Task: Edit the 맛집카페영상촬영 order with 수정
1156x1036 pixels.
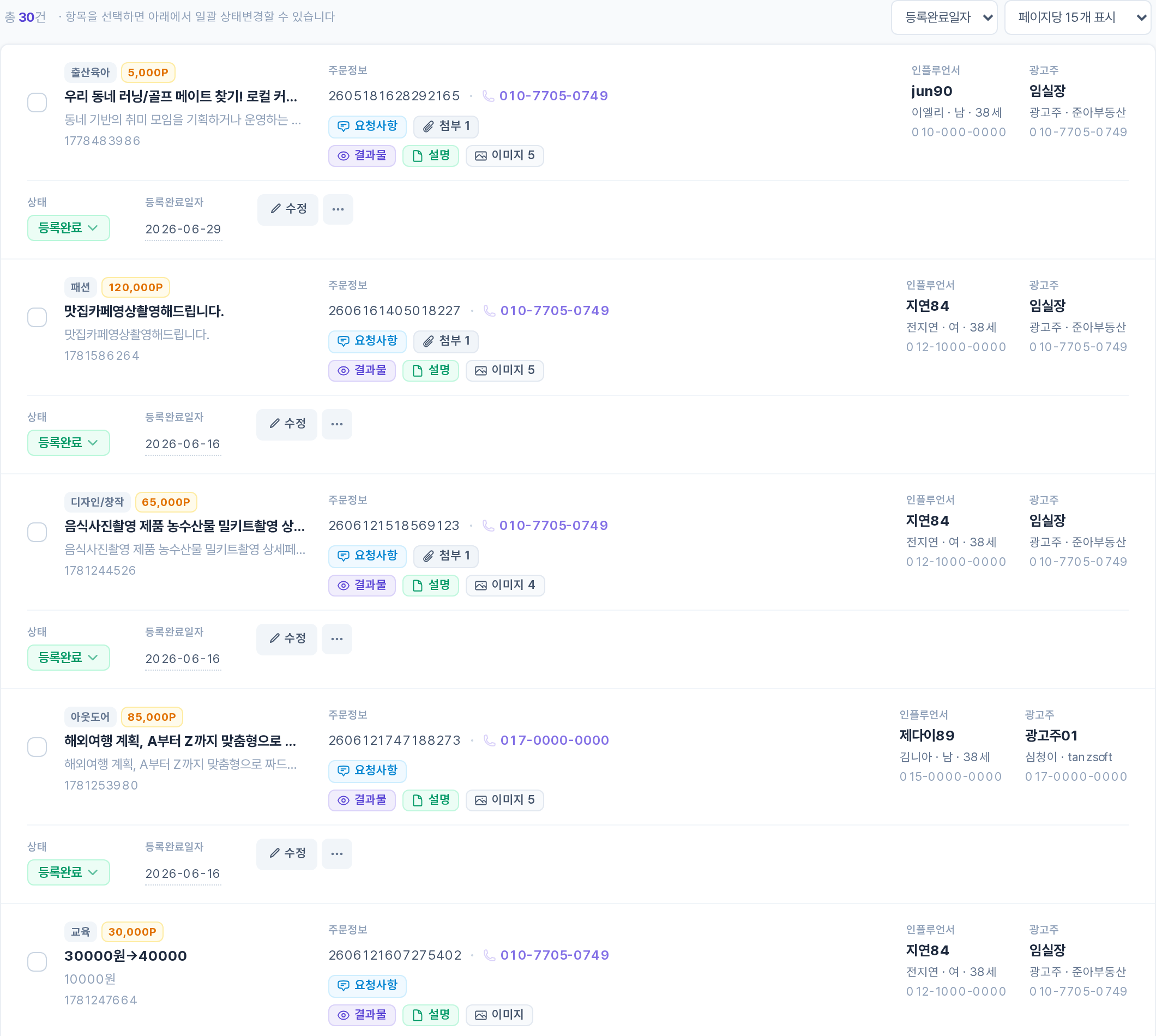Action: pyautogui.click(x=286, y=424)
